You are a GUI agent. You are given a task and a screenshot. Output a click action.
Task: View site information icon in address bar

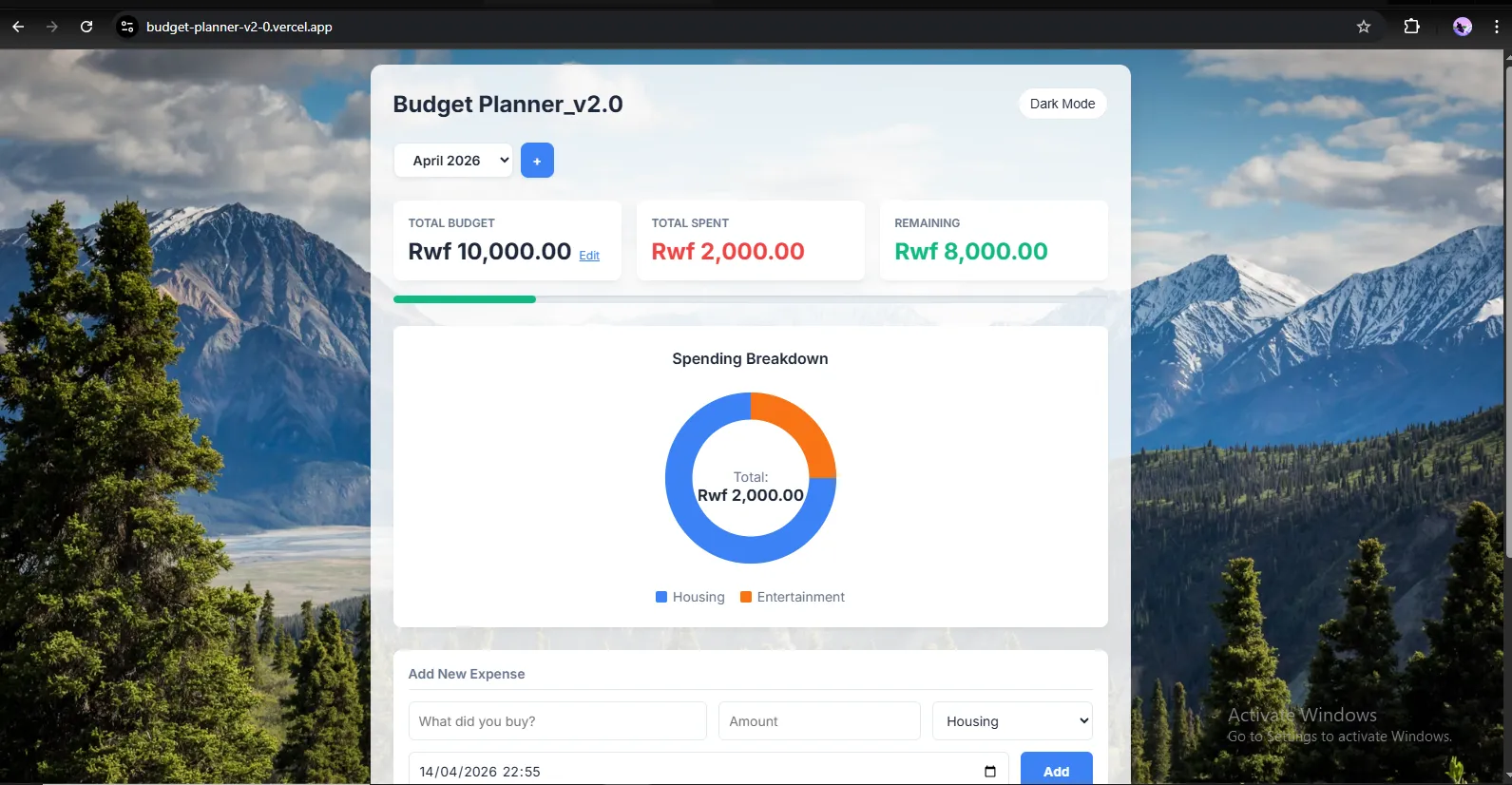click(x=127, y=27)
